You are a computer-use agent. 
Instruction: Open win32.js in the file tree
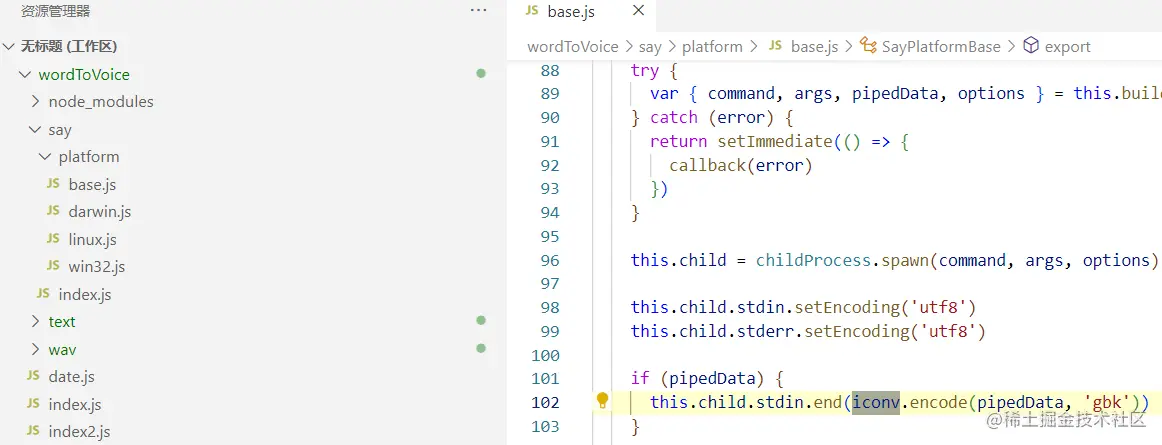tap(96, 266)
